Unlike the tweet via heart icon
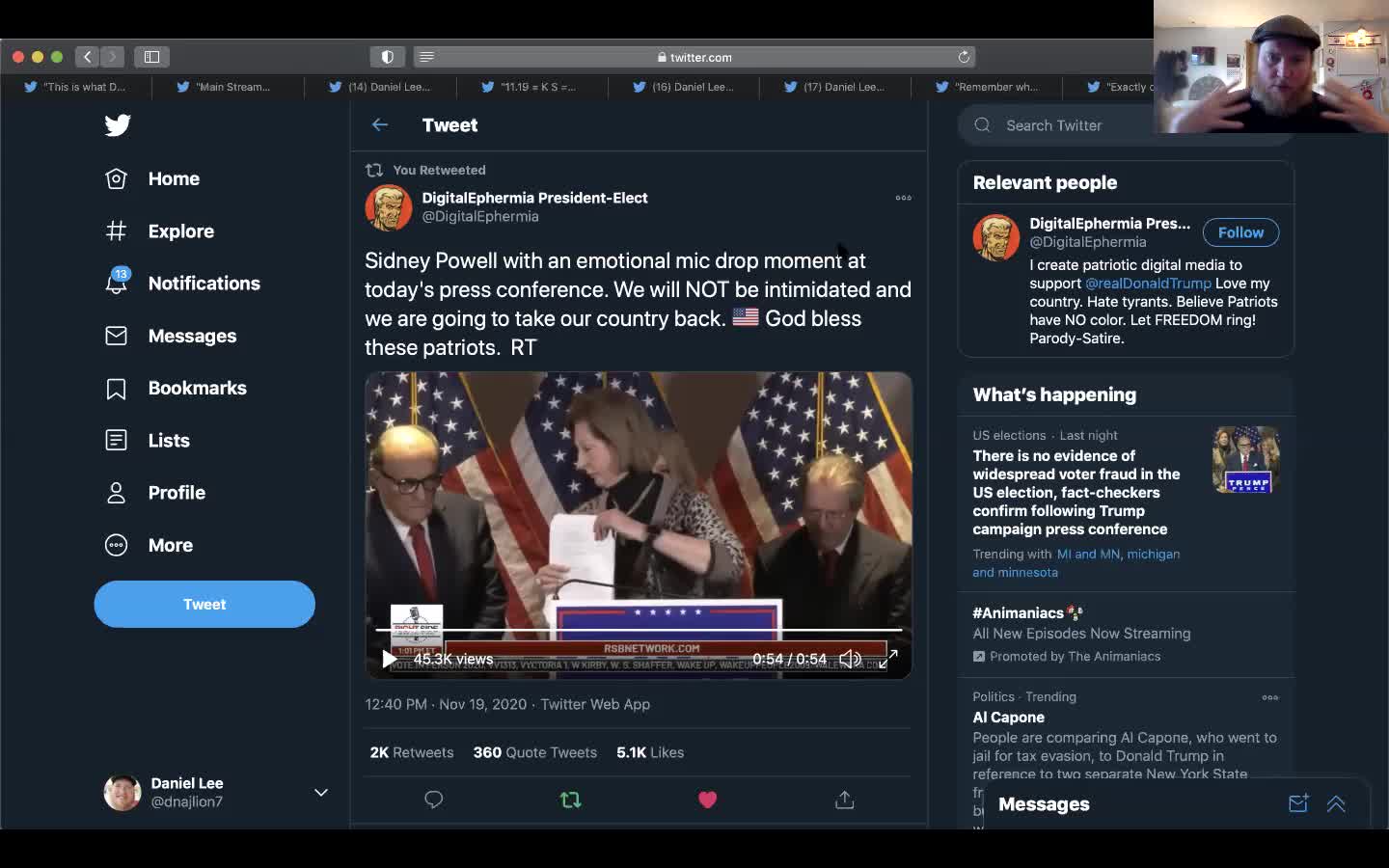 pyautogui.click(x=708, y=800)
